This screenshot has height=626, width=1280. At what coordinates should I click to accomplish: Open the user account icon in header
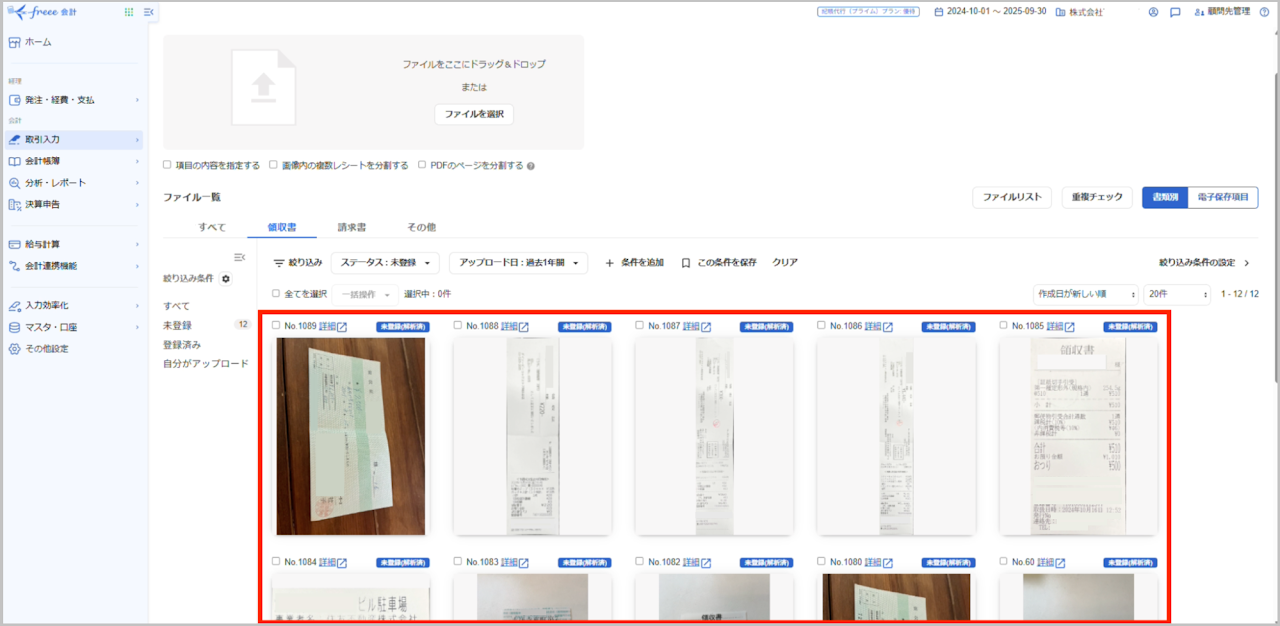pos(1153,12)
